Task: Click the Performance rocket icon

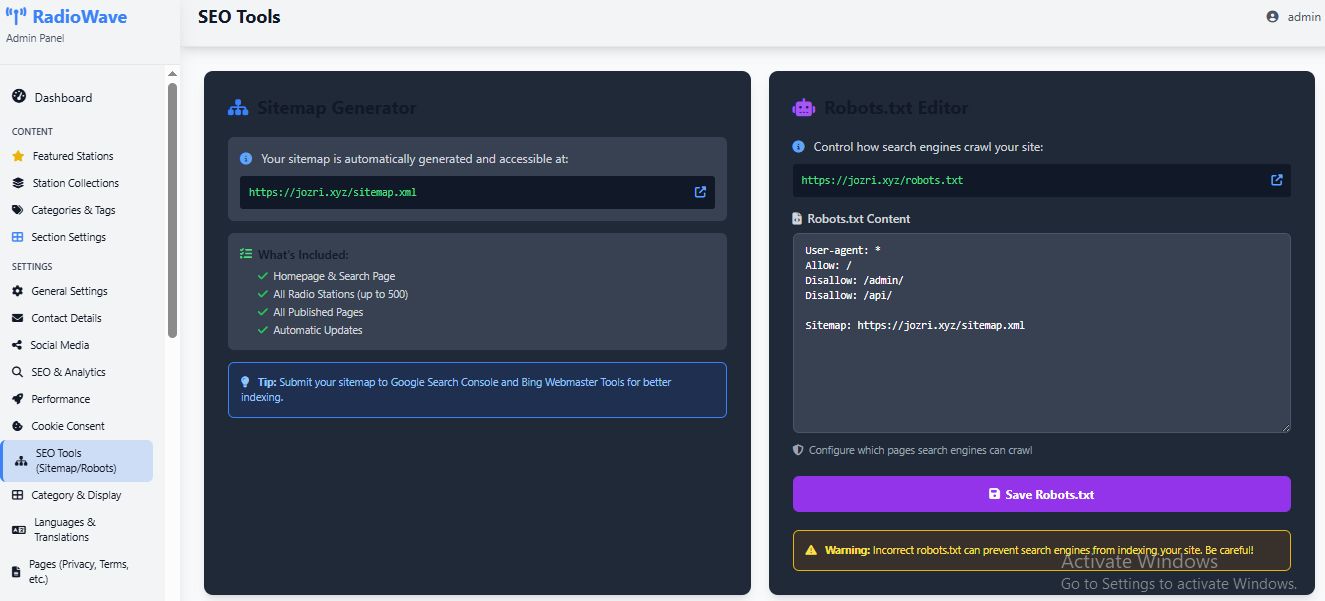Action: [17, 399]
